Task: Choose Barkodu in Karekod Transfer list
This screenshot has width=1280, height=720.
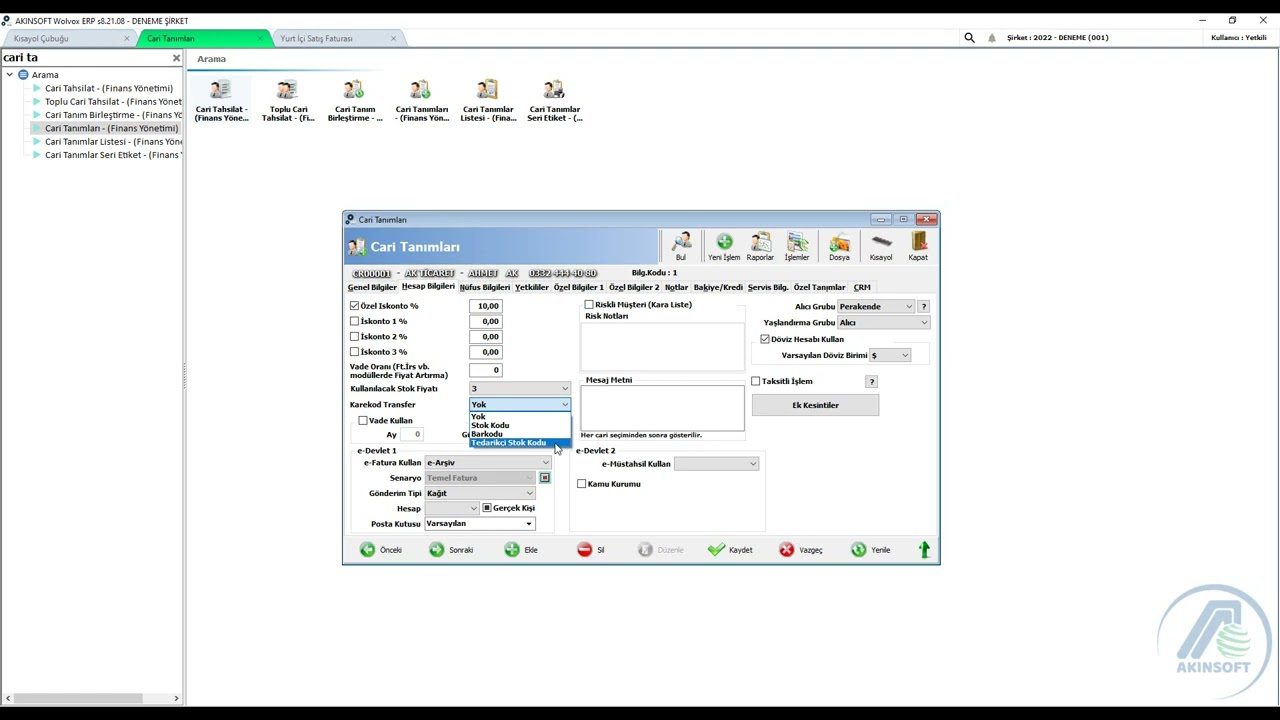Action: (x=519, y=434)
